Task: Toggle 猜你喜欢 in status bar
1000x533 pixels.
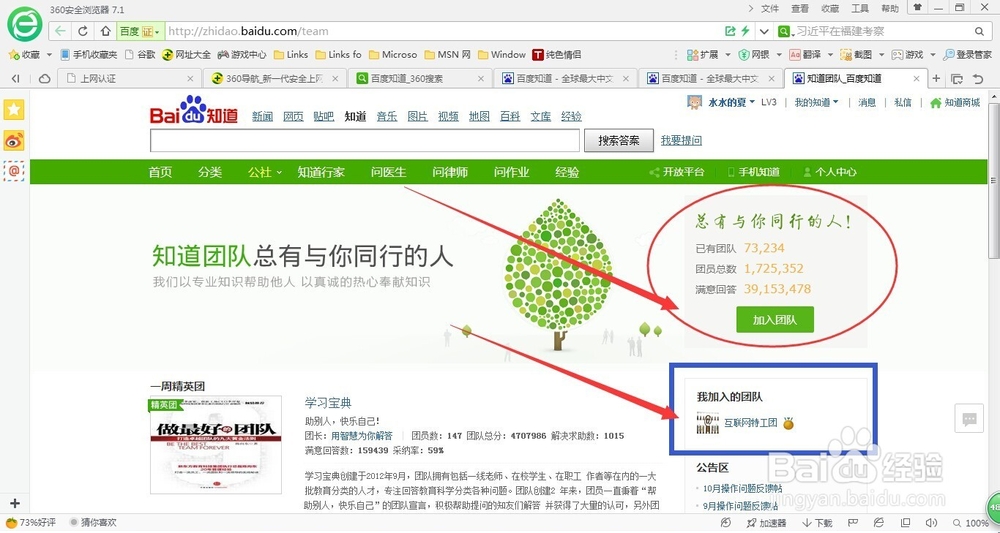Action: [92, 523]
